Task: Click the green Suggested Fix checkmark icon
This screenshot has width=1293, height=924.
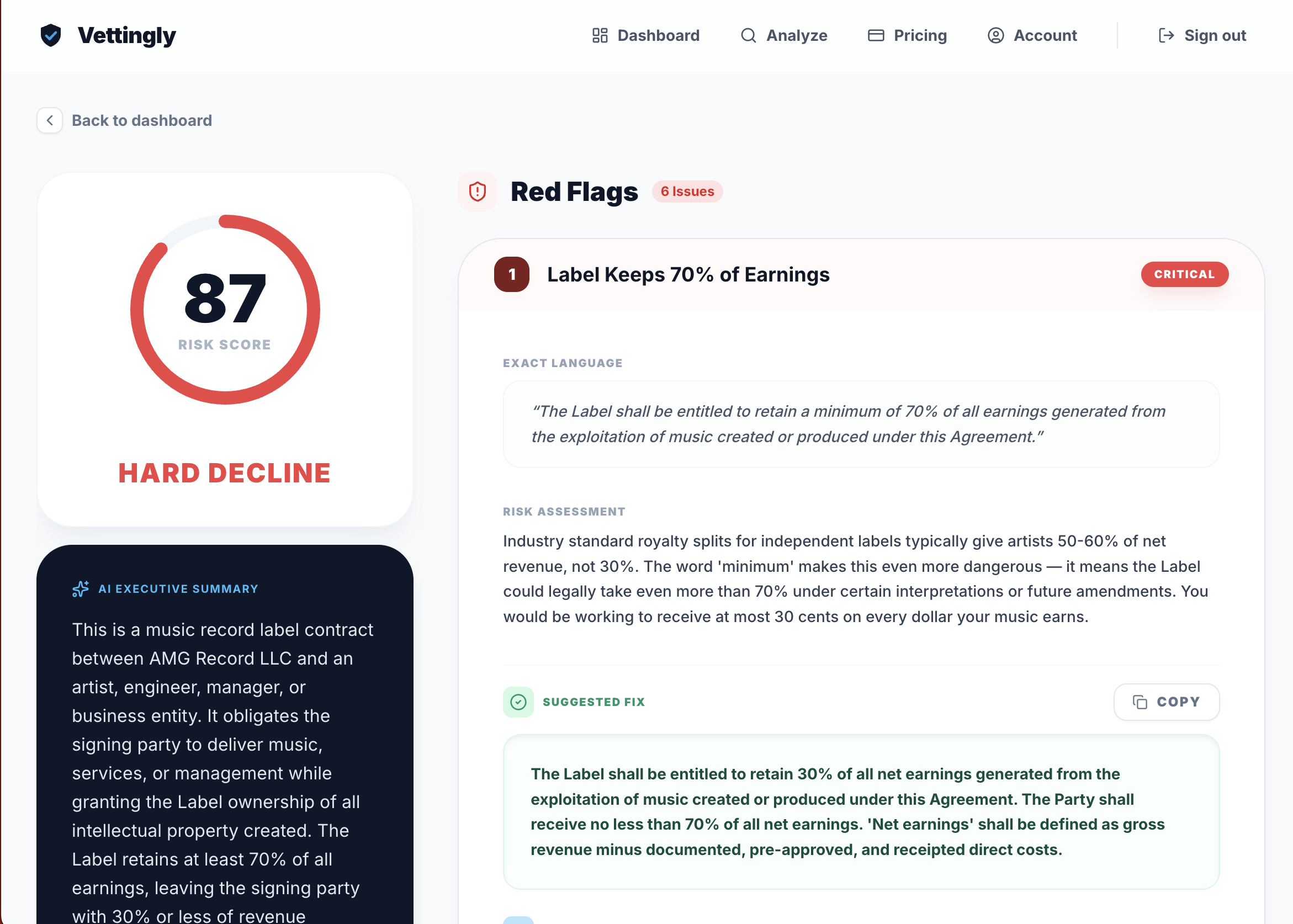Action: click(518, 702)
